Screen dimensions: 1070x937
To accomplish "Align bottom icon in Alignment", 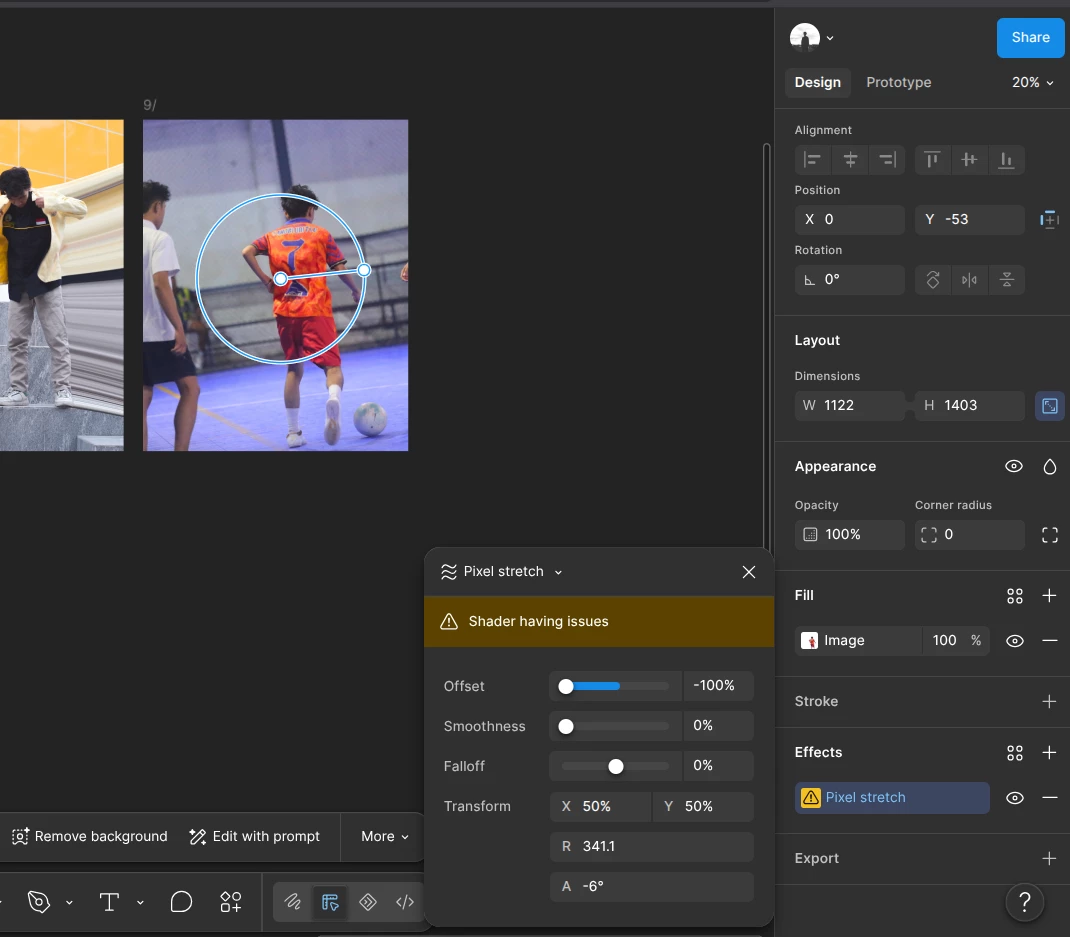I will pos(1006,160).
